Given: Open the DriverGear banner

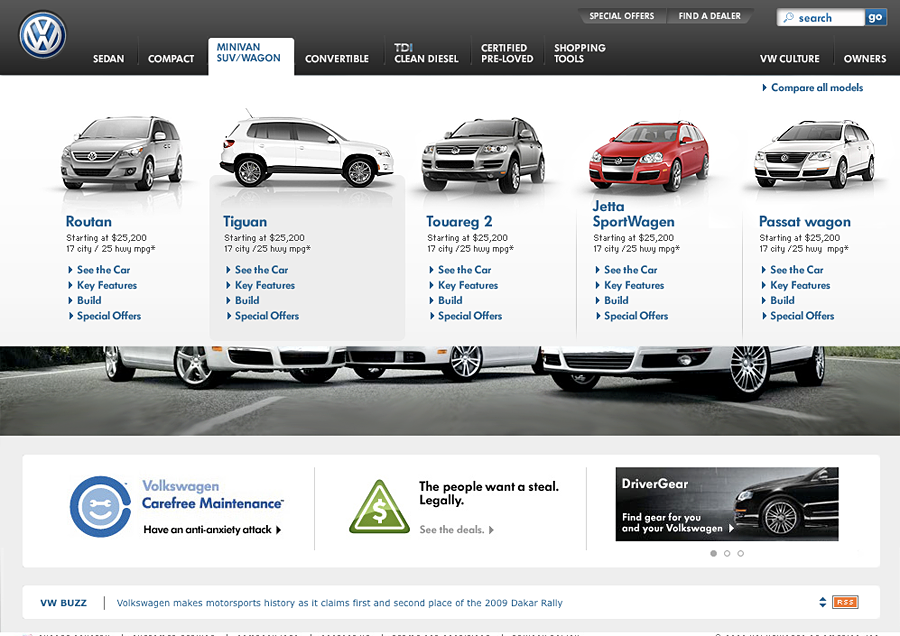Looking at the screenshot, I should point(727,504).
